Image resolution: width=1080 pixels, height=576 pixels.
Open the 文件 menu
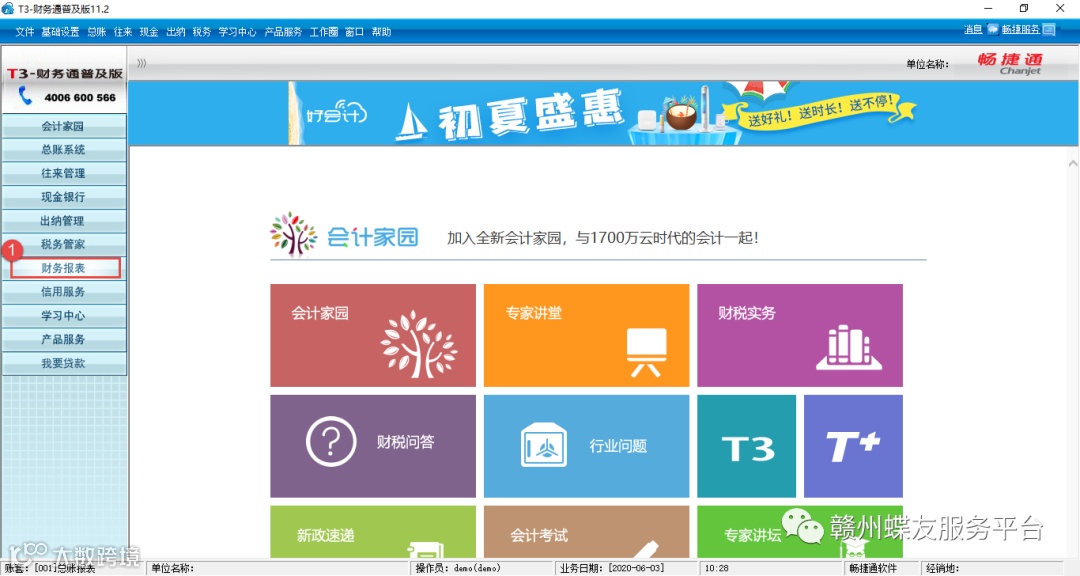(x=25, y=32)
